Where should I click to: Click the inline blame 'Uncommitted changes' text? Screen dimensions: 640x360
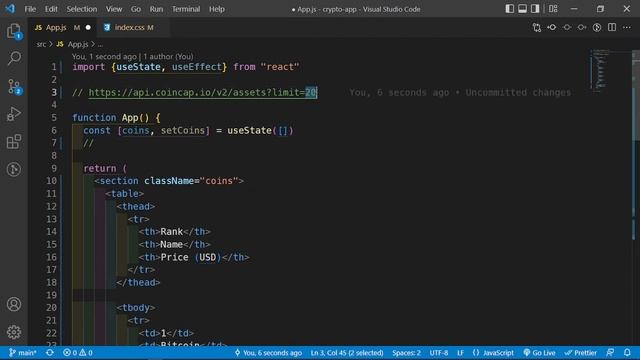(518, 93)
